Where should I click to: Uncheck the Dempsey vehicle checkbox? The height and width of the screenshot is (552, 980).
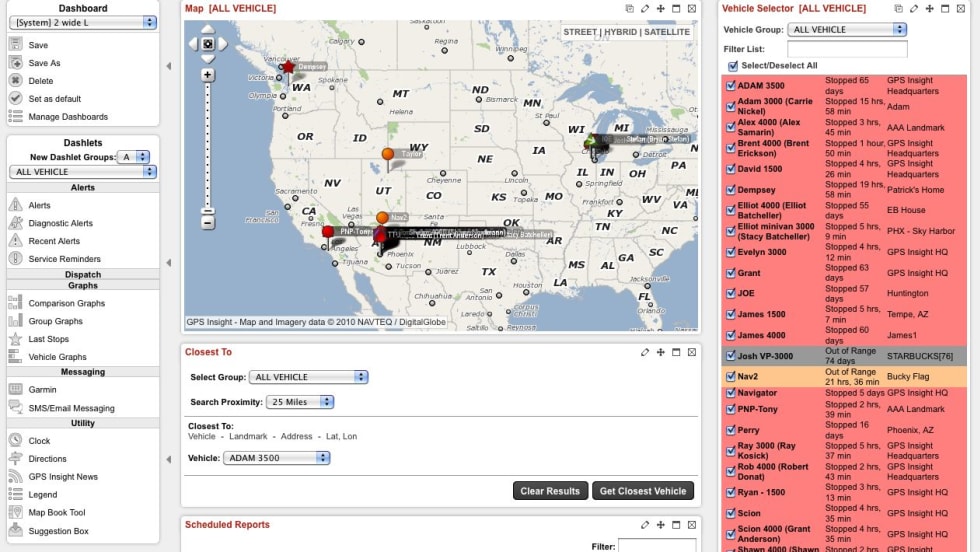tap(730, 190)
